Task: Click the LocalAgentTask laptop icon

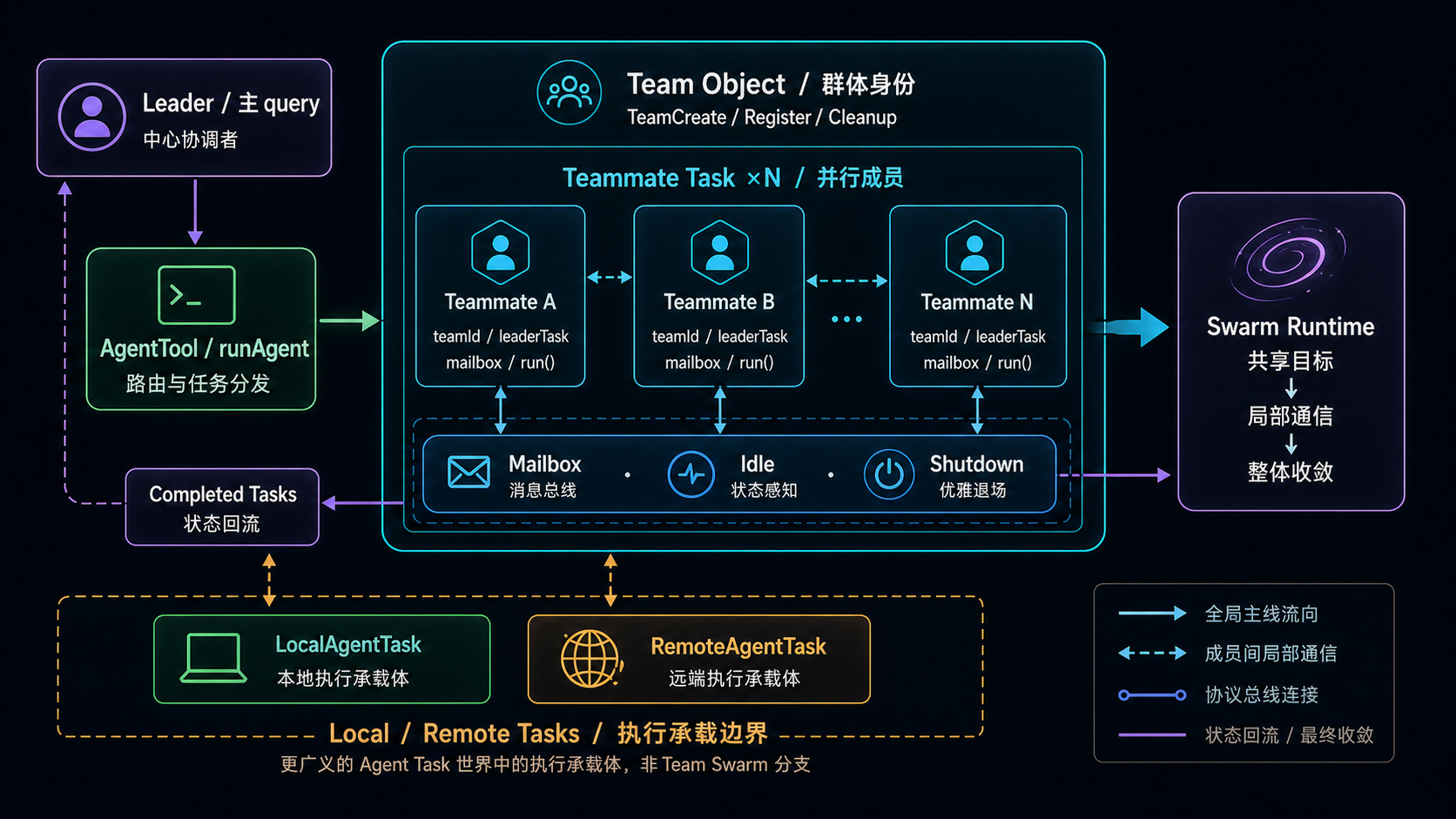Action: point(213,659)
